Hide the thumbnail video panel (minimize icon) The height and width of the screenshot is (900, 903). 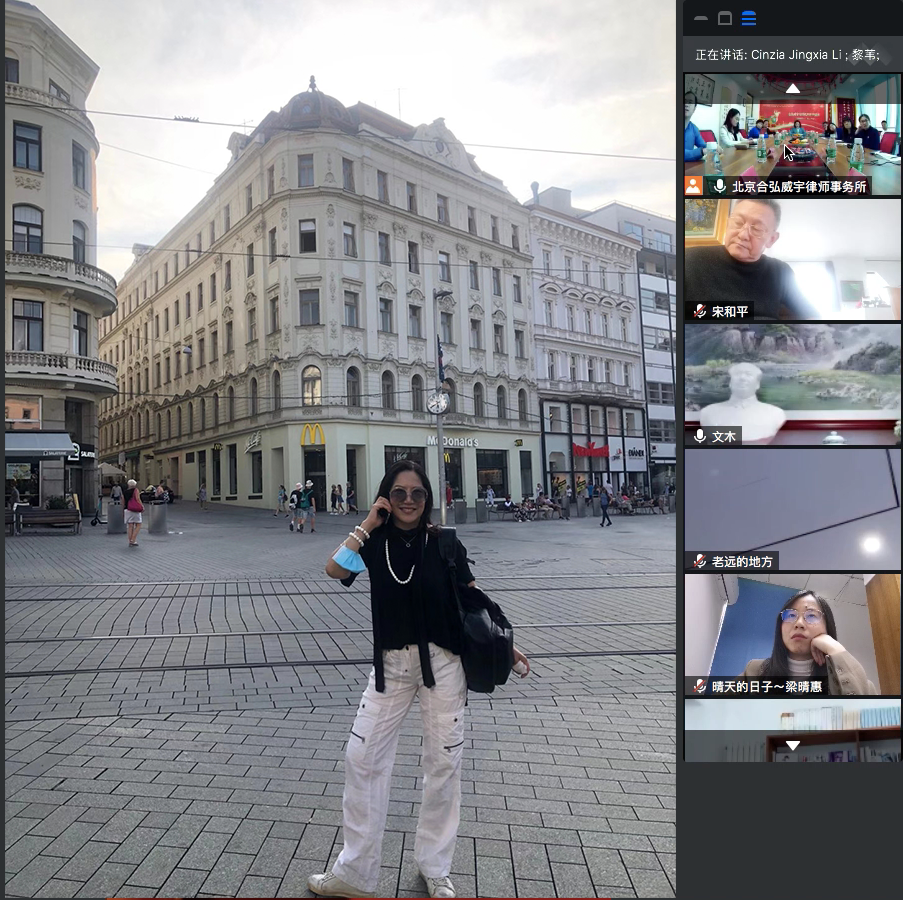[701, 18]
